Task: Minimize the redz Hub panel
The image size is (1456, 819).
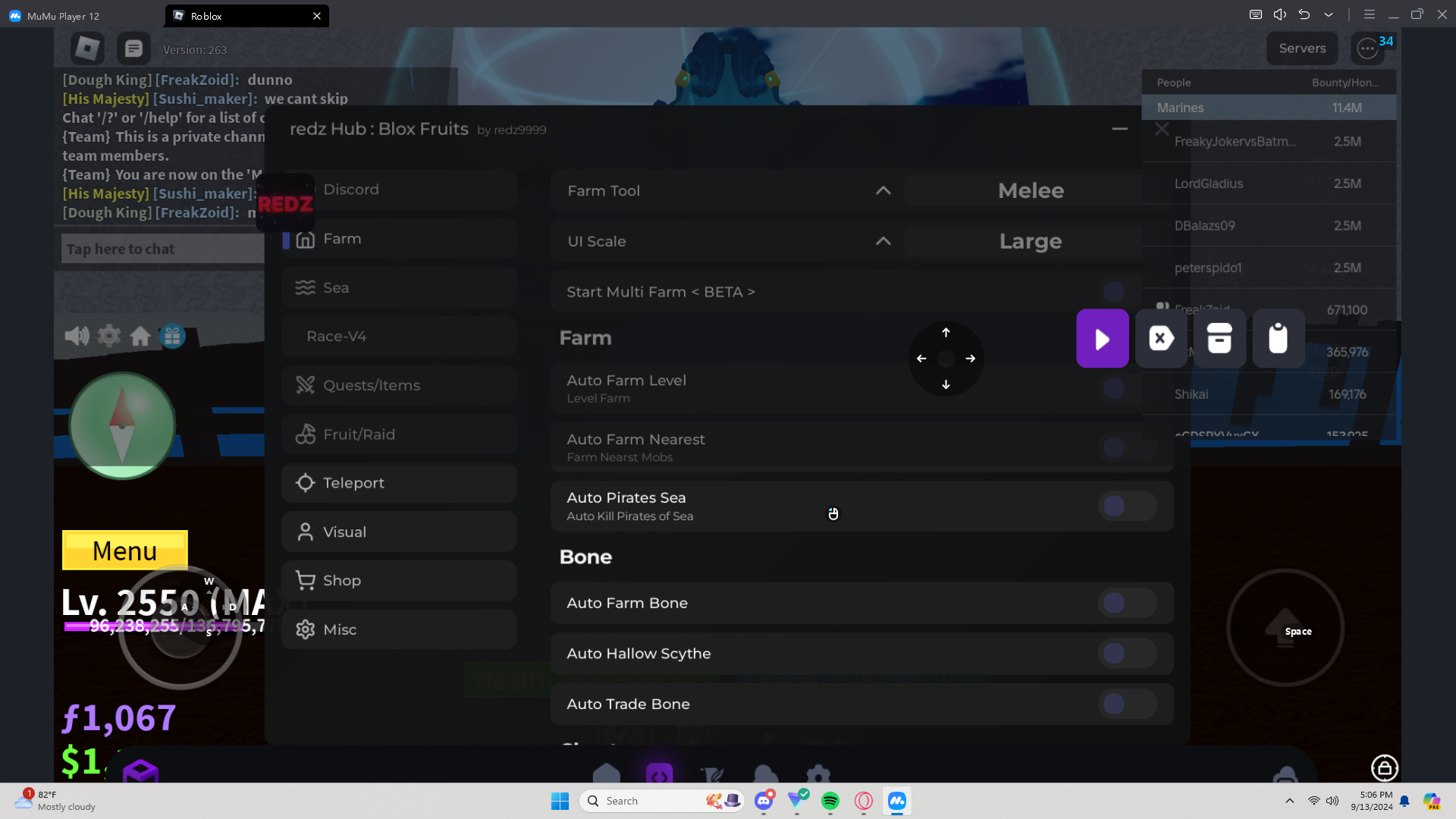Action: pyautogui.click(x=1120, y=130)
